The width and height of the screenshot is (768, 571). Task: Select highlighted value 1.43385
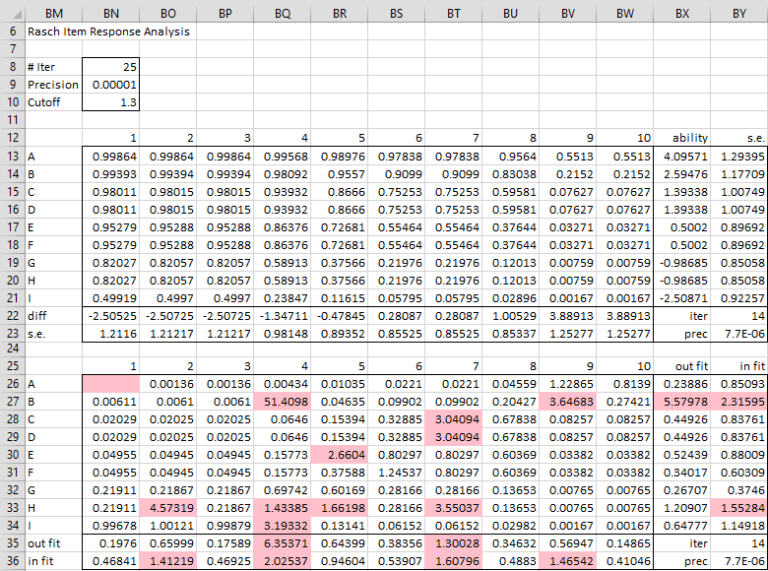[x=282, y=508]
